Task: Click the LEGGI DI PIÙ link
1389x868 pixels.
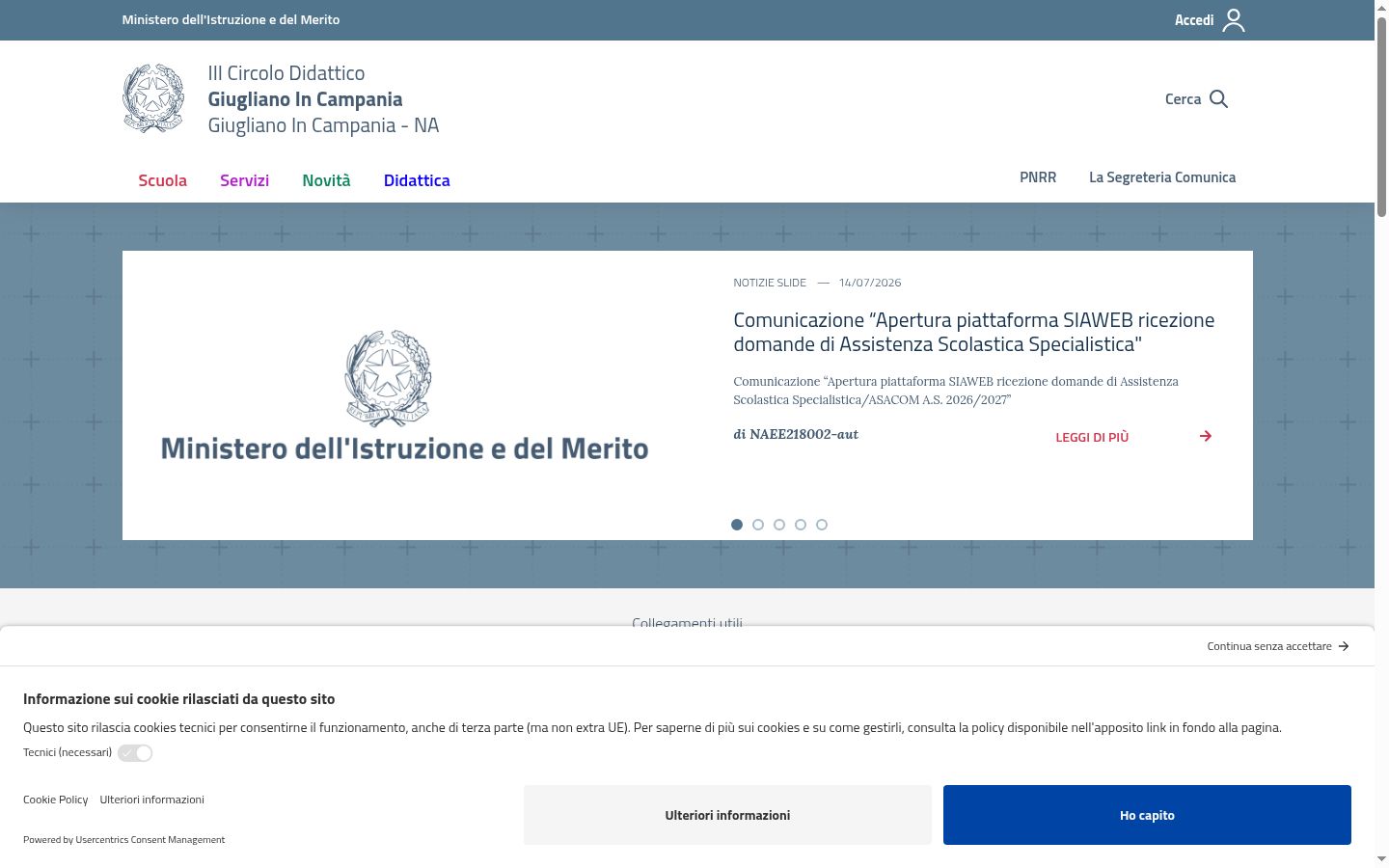Action: tap(1092, 437)
